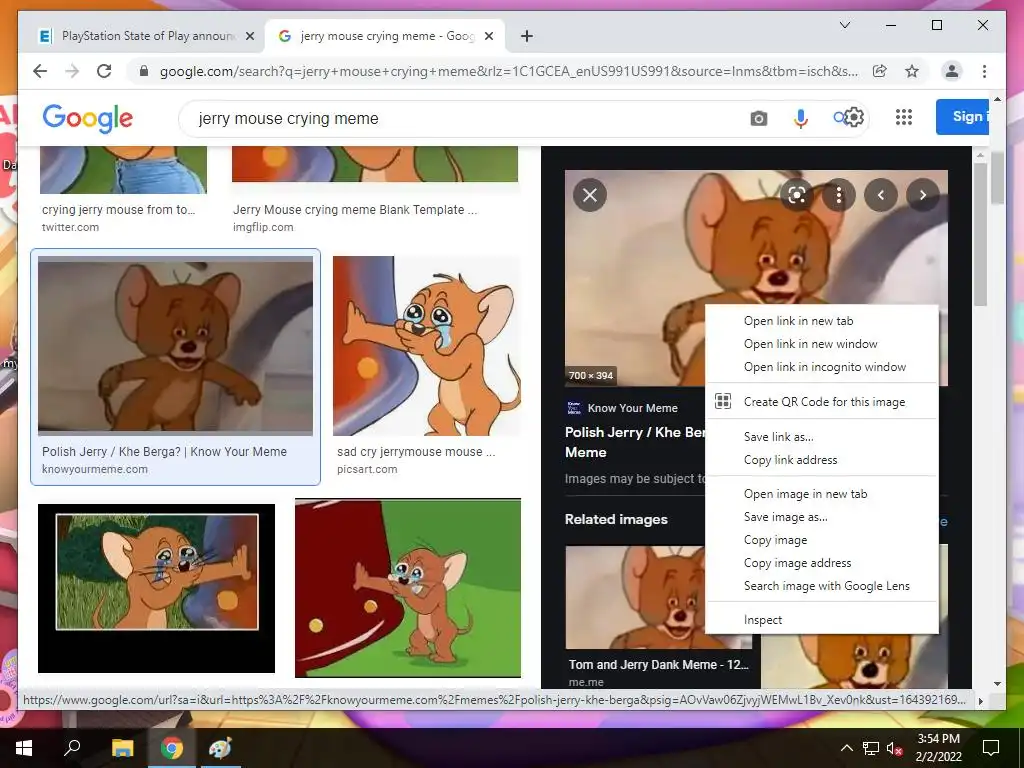1024x768 pixels.
Task: Reload the current page
Action: (x=104, y=71)
